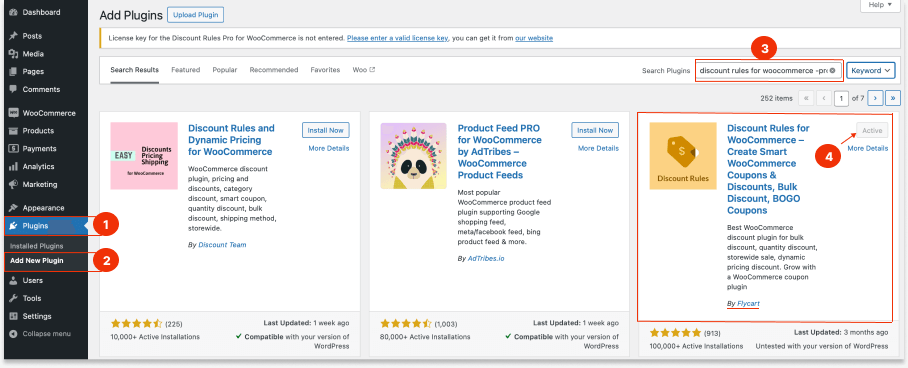The height and width of the screenshot is (368, 908).
Task: Click the pink Easy Discounts plugin thumbnail
Action: [x=144, y=155]
